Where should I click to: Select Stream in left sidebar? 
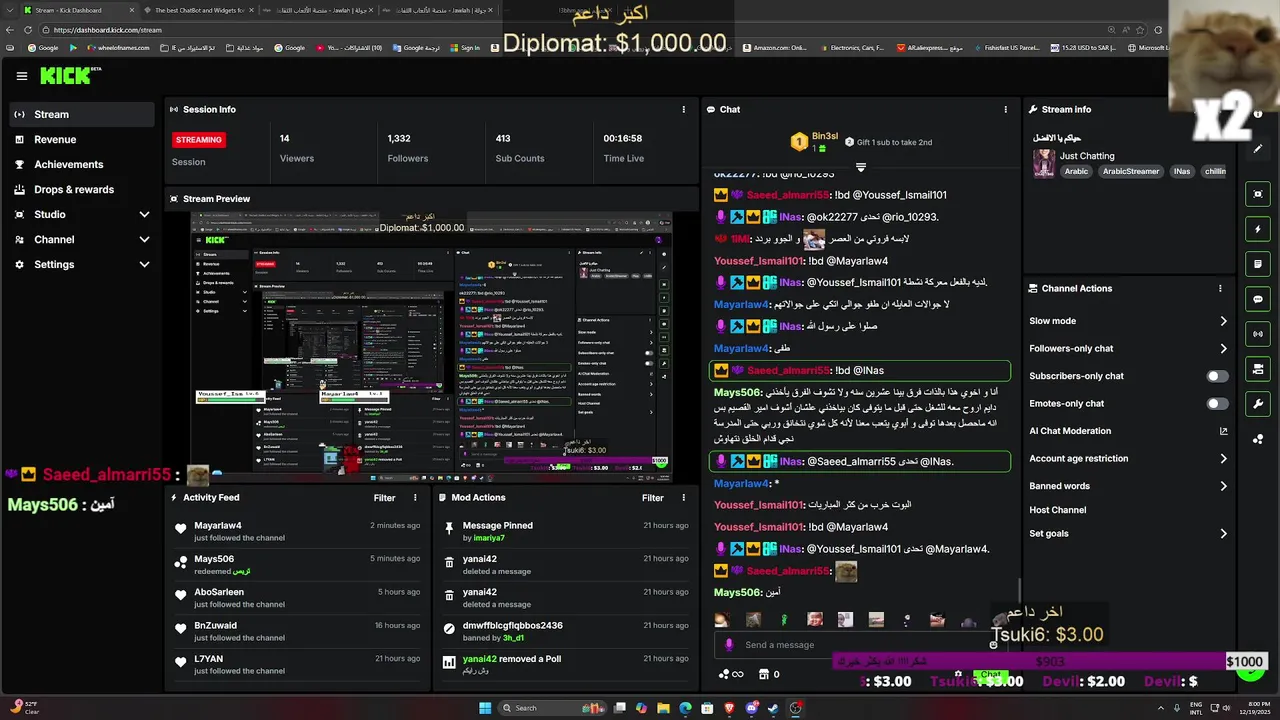click(x=82, y=114)
